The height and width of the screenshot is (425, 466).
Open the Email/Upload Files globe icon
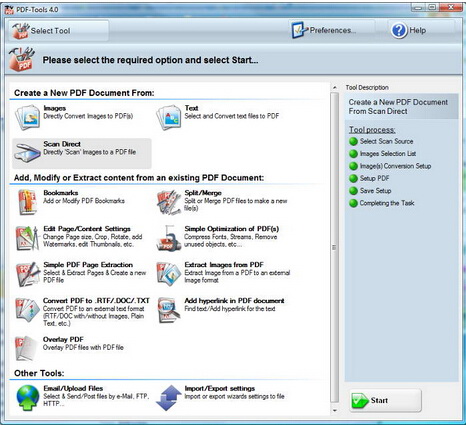click(28, 398)
